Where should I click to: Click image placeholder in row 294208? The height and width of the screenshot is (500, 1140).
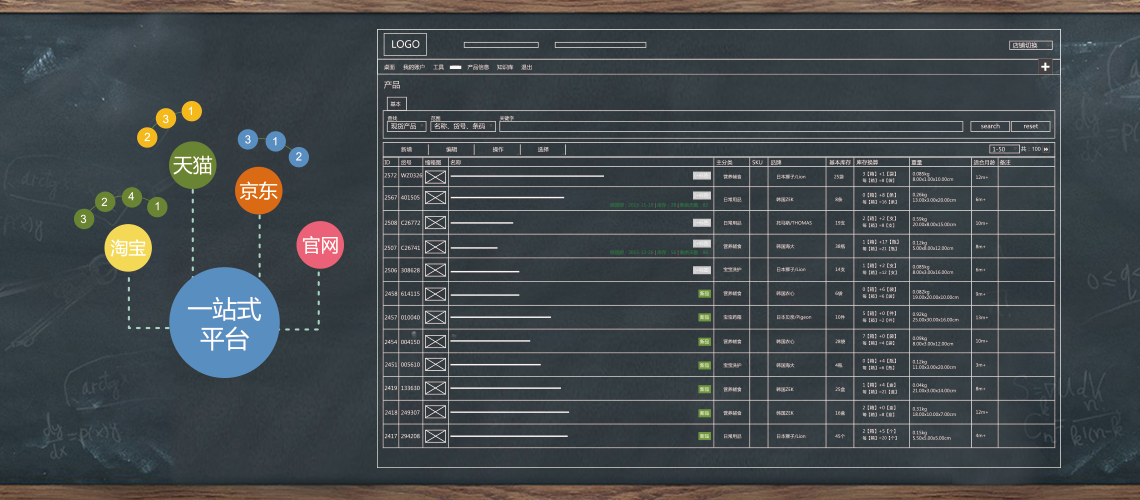(435, 436)
